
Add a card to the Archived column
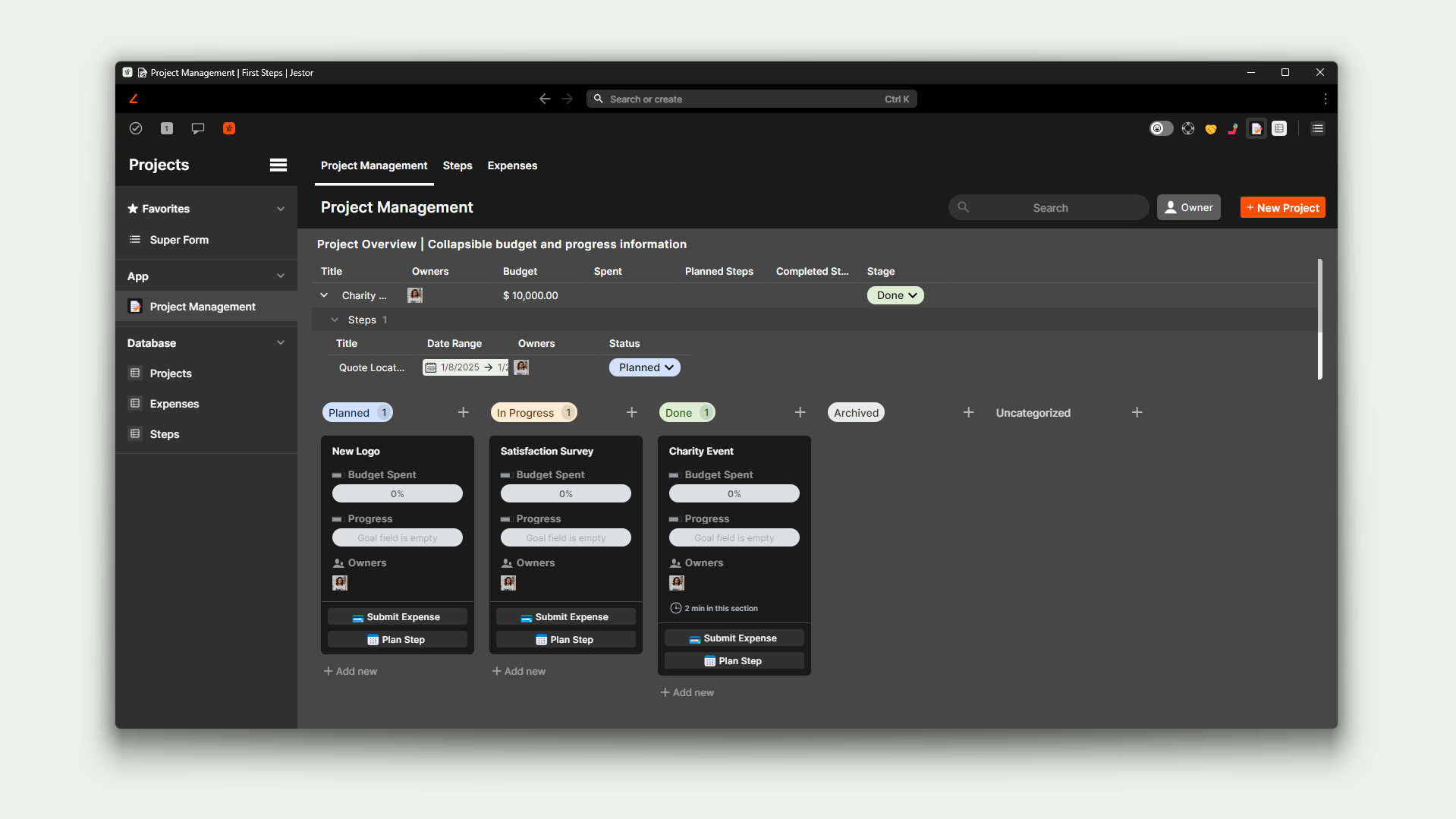(x=969, y=412)
